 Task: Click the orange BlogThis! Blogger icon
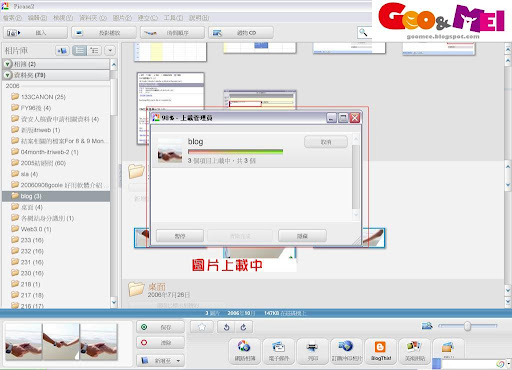[380, 347]
